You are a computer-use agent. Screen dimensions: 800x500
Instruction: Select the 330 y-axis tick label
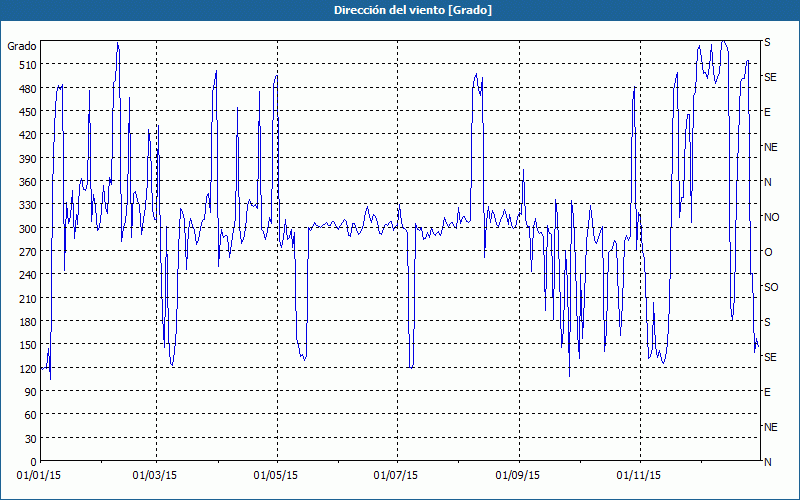point(28,205)
